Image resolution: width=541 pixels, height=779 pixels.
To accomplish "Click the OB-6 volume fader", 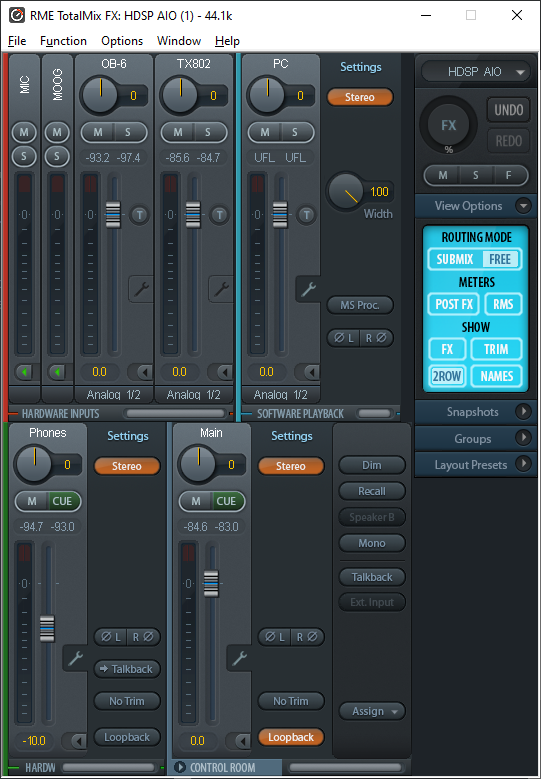I will [x=113, y=214].
